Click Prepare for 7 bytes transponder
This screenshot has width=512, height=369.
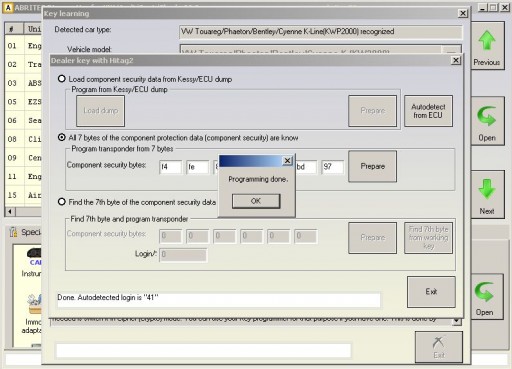[x=373, y=166]
